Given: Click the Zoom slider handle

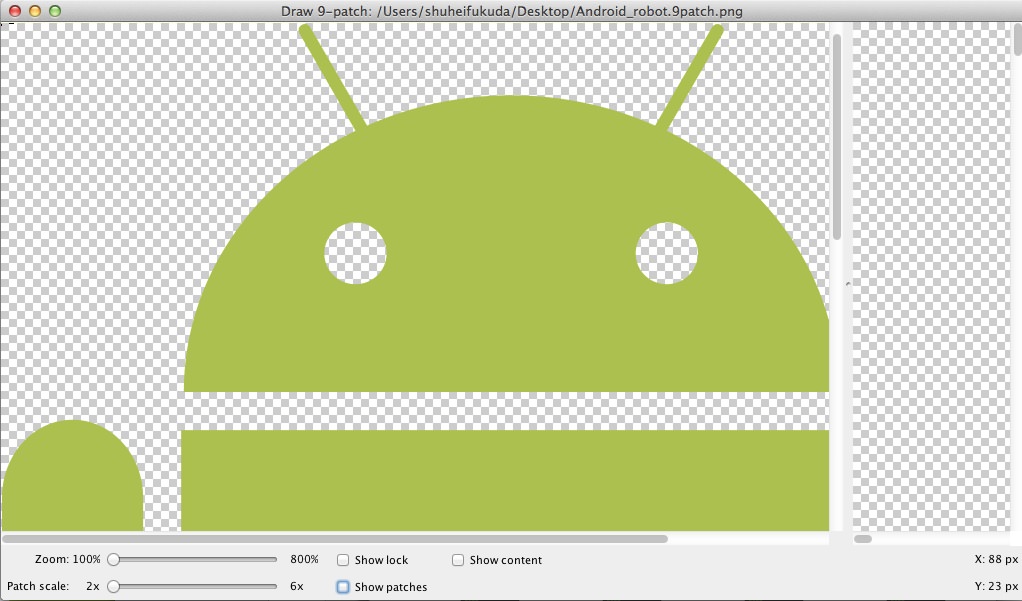Looking at the screenshot, I should 113,559.
